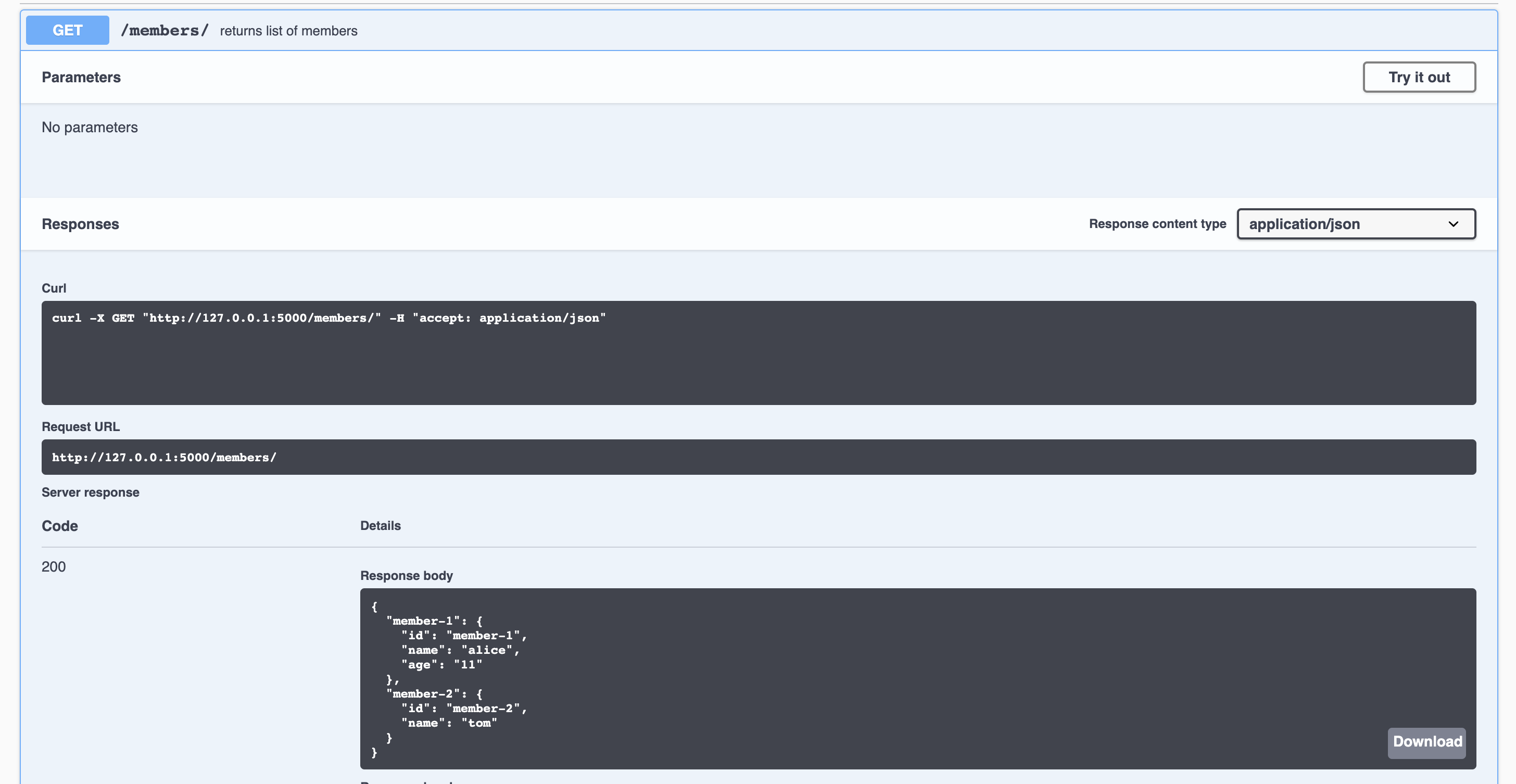This screenshot has width=1516, height=784.
Task: Click the Responses section header
Action: pyautogui.click(x=80, y=224)
